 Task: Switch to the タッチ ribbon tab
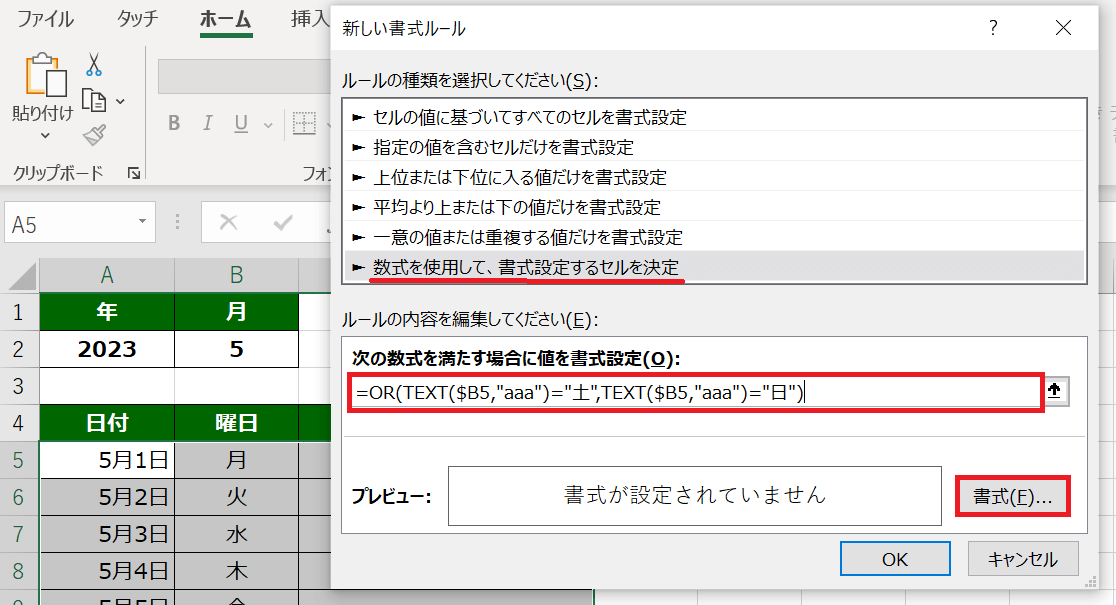click(x=137, y=19)
